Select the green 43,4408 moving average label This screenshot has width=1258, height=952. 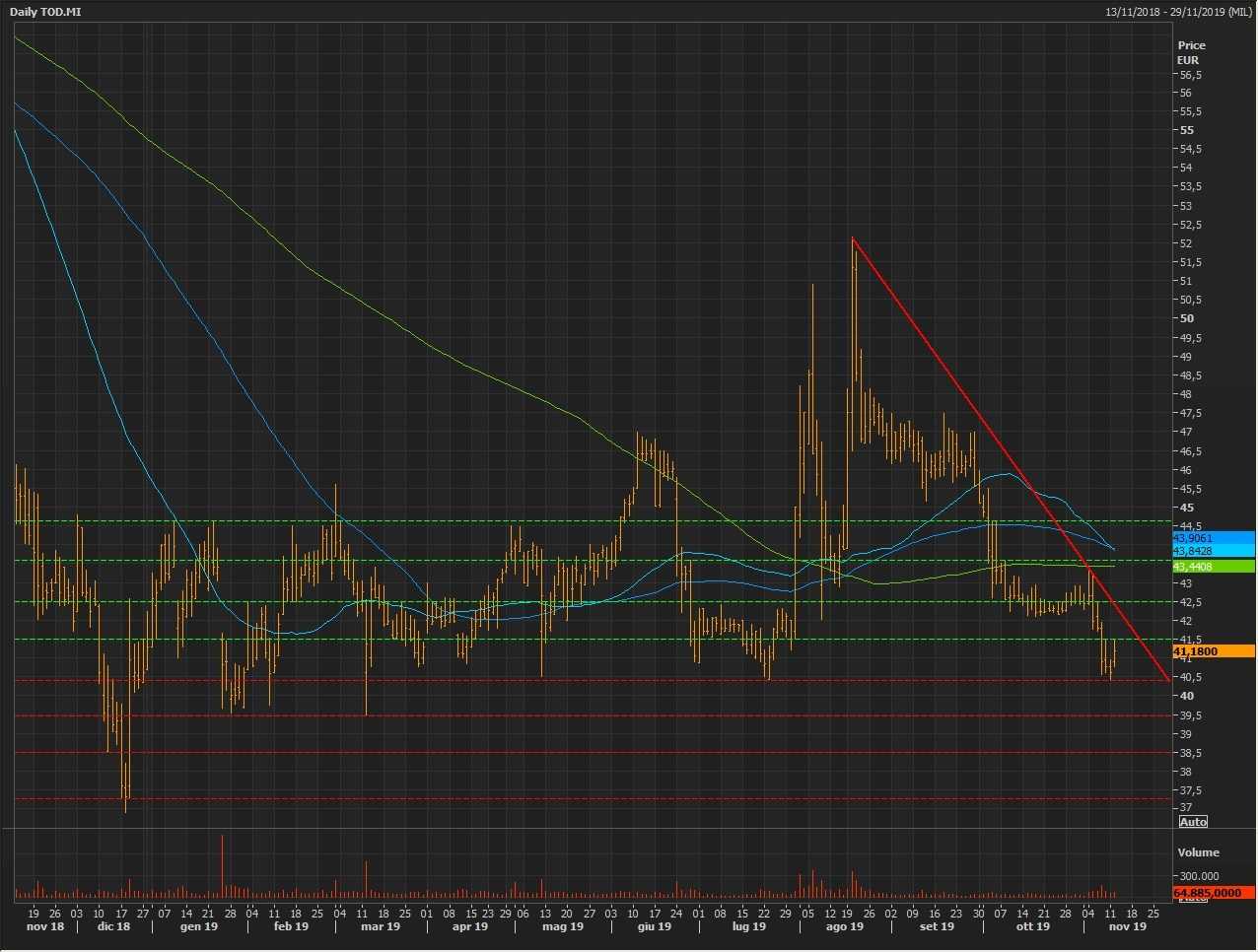click(x=1213, y=567)
